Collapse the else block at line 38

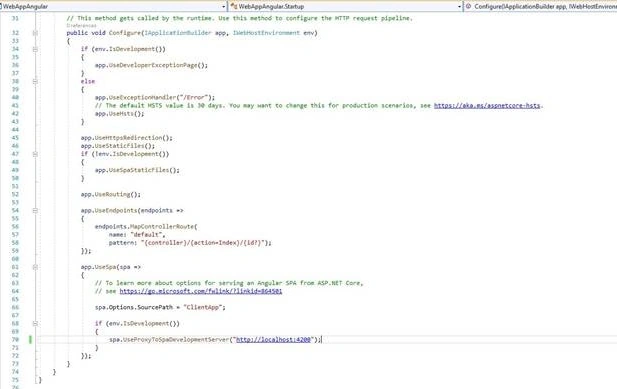coord(35,81)
